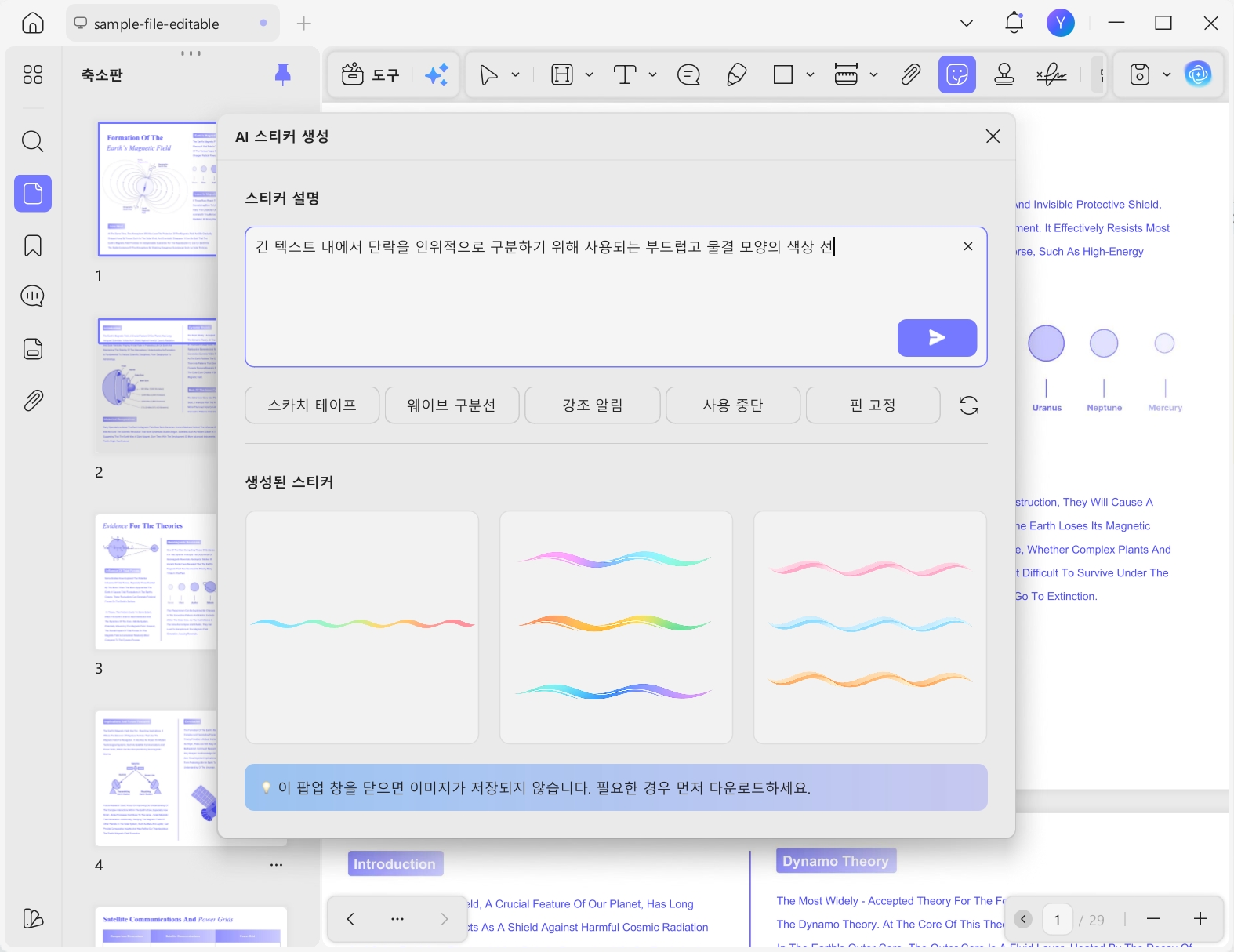Open the form fields sidebar icon
1234x952 pixels.
(33, 348)
